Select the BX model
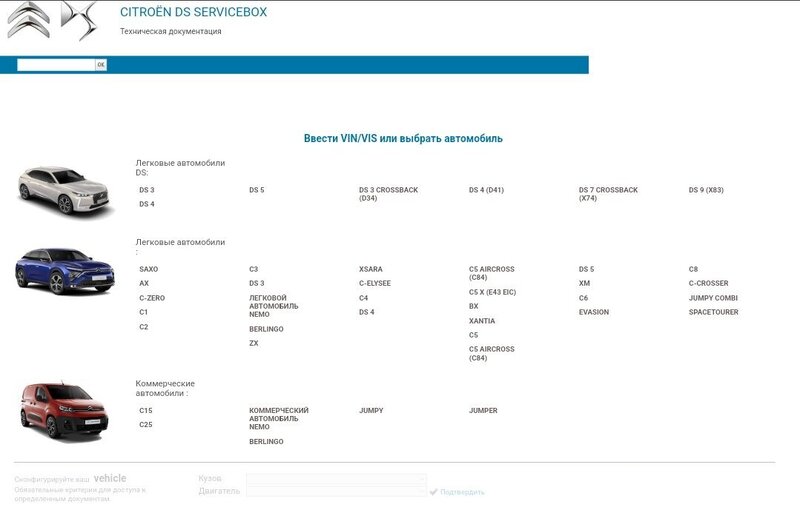This screenshot has width=800, height=527. [x=473, y=306]
